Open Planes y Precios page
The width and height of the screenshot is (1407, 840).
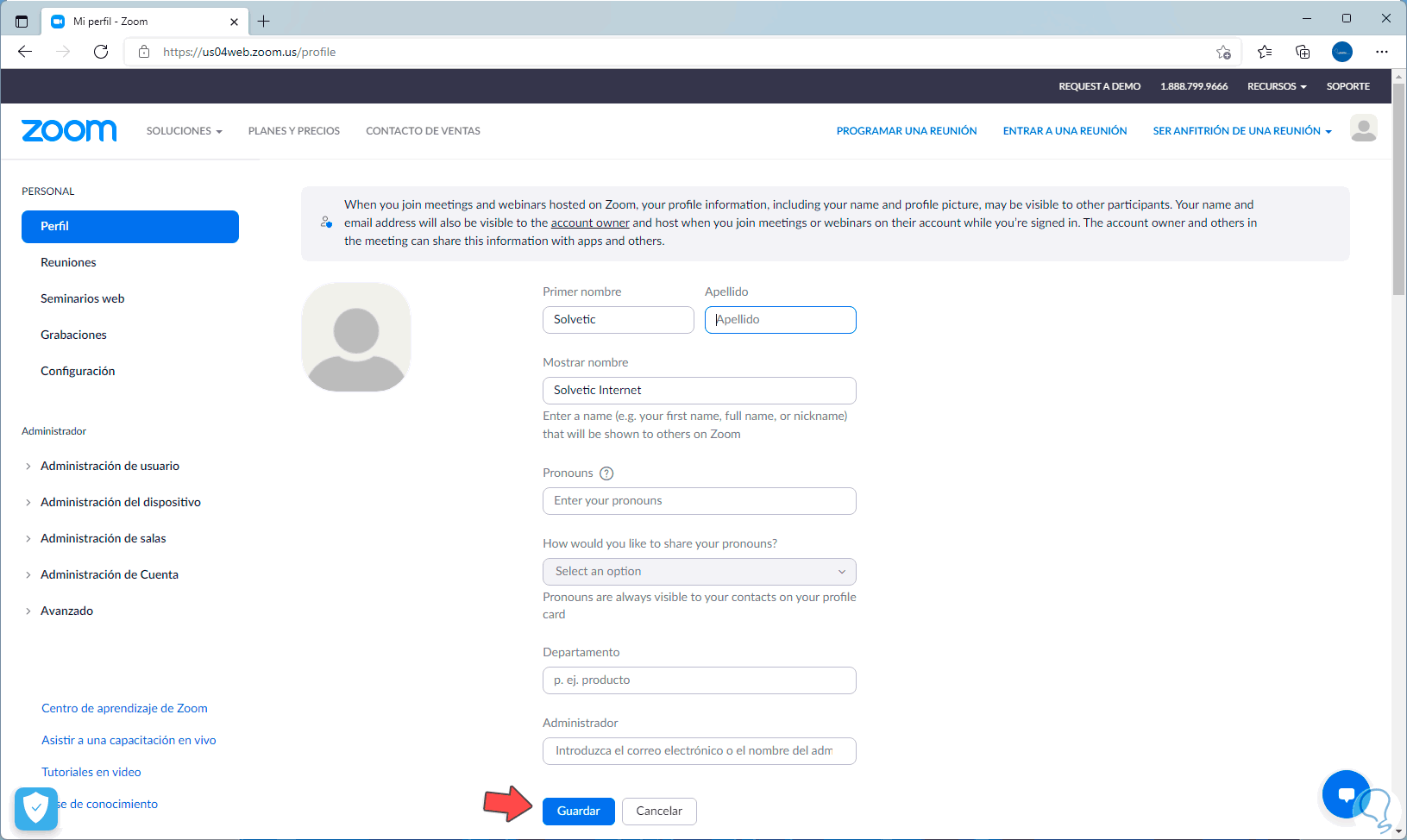pos(294,131)
